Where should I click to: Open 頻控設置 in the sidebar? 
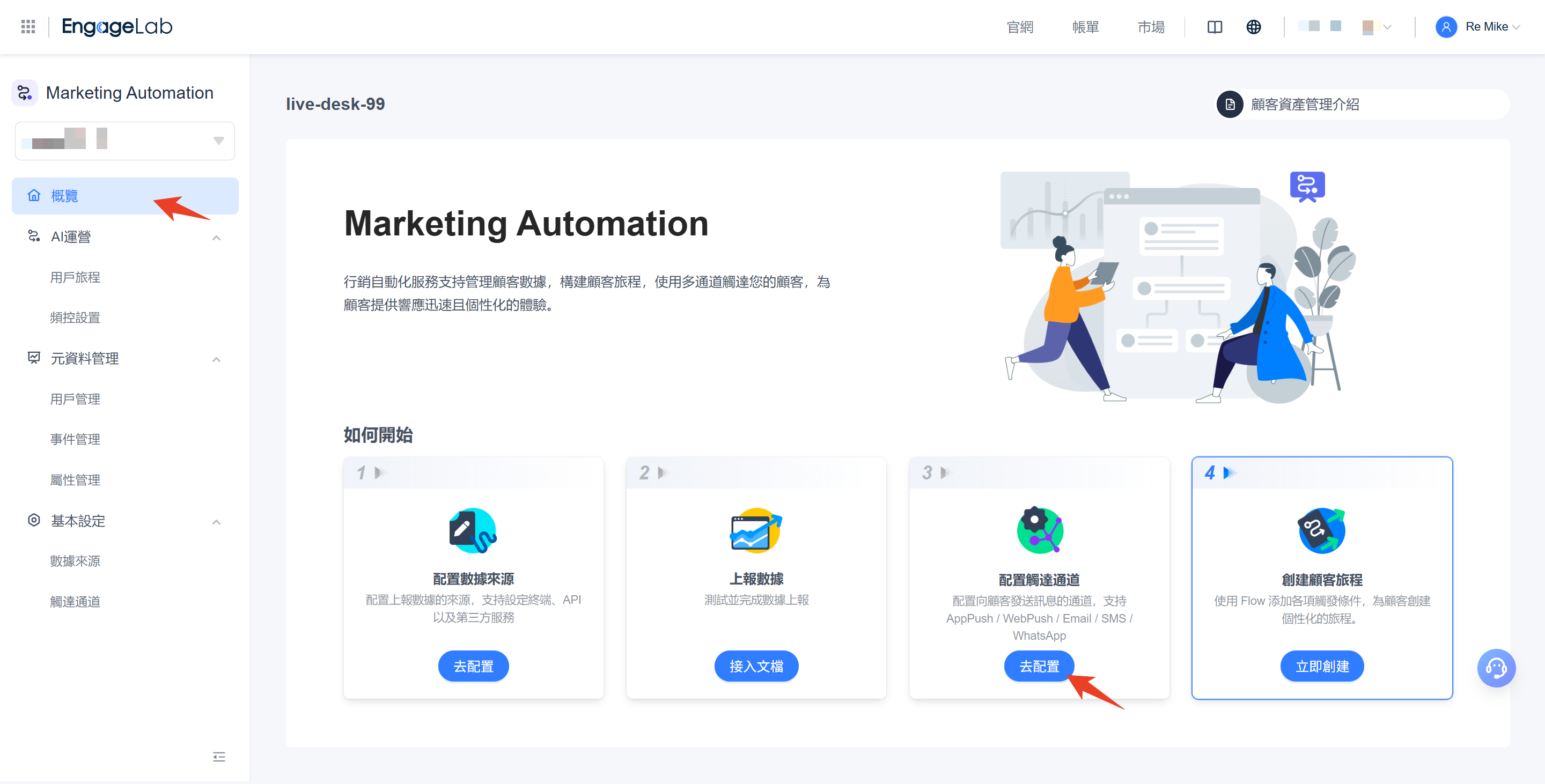pyautogui.click(x=75, y=317)
